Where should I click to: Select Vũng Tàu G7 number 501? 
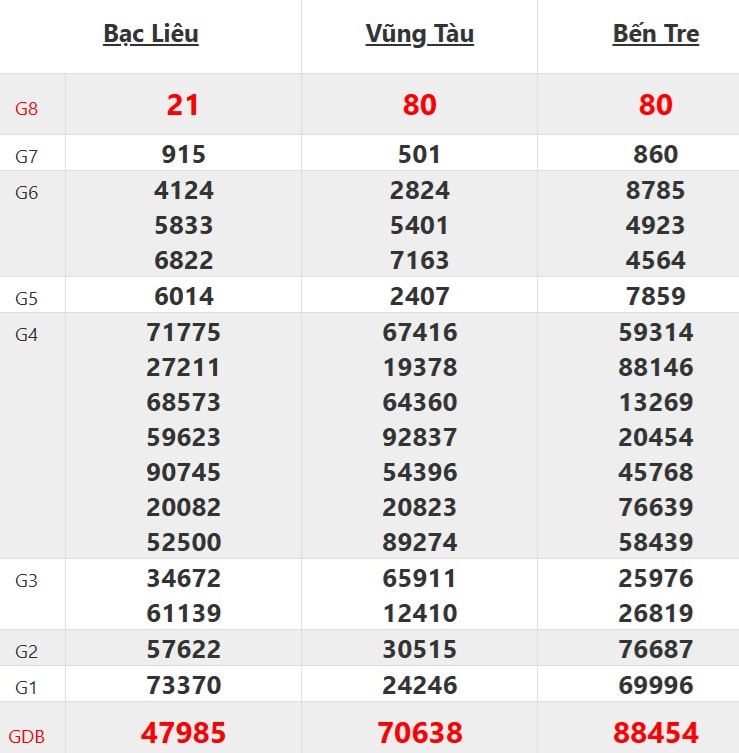[419, 154]
